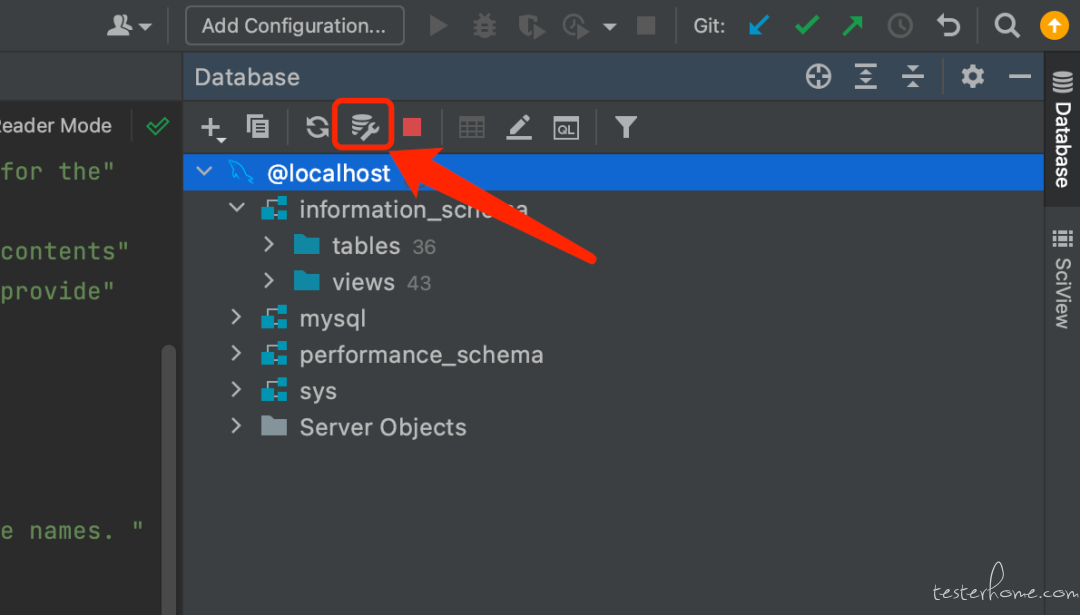Screen dimensions: 1080x615
Task: Select the mysql schema
Action: click(x=613, y=318)
